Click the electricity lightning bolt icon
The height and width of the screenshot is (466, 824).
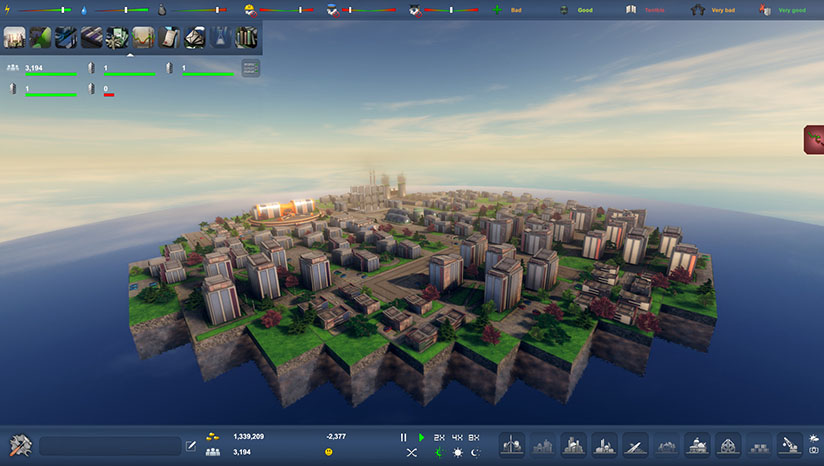coord(7,9)
